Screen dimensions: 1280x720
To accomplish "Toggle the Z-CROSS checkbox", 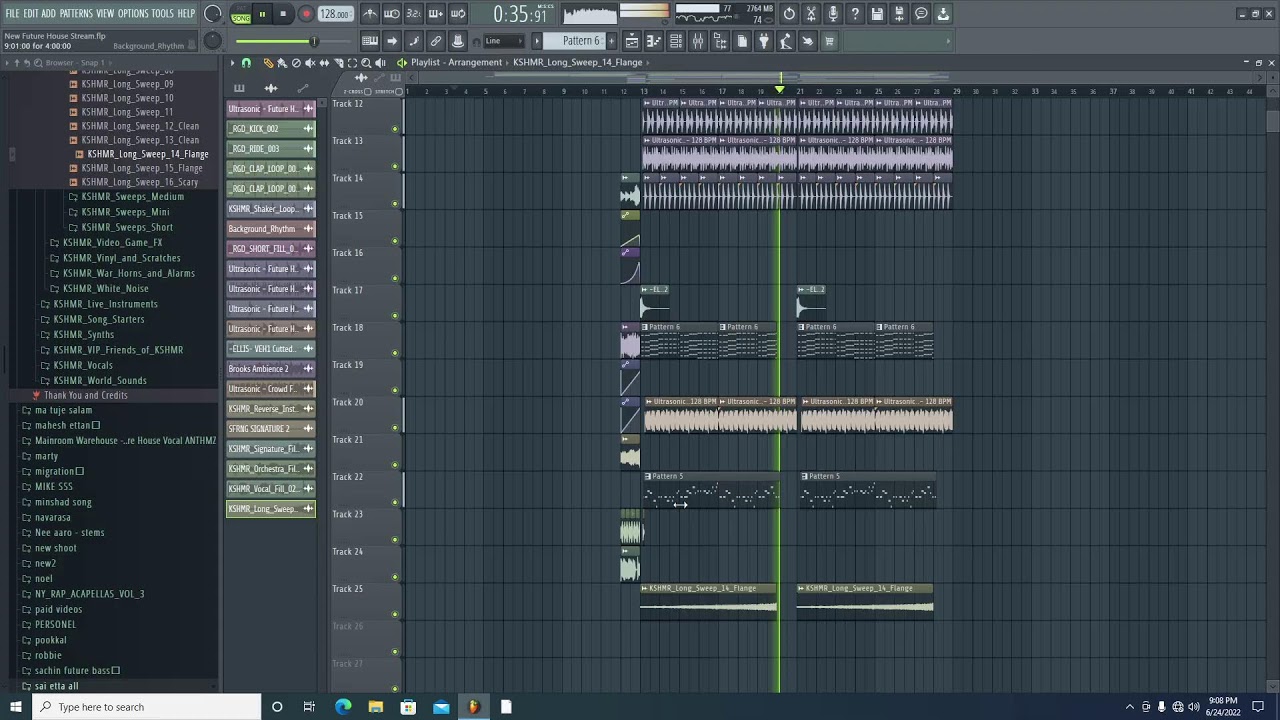I will (368, 91).
